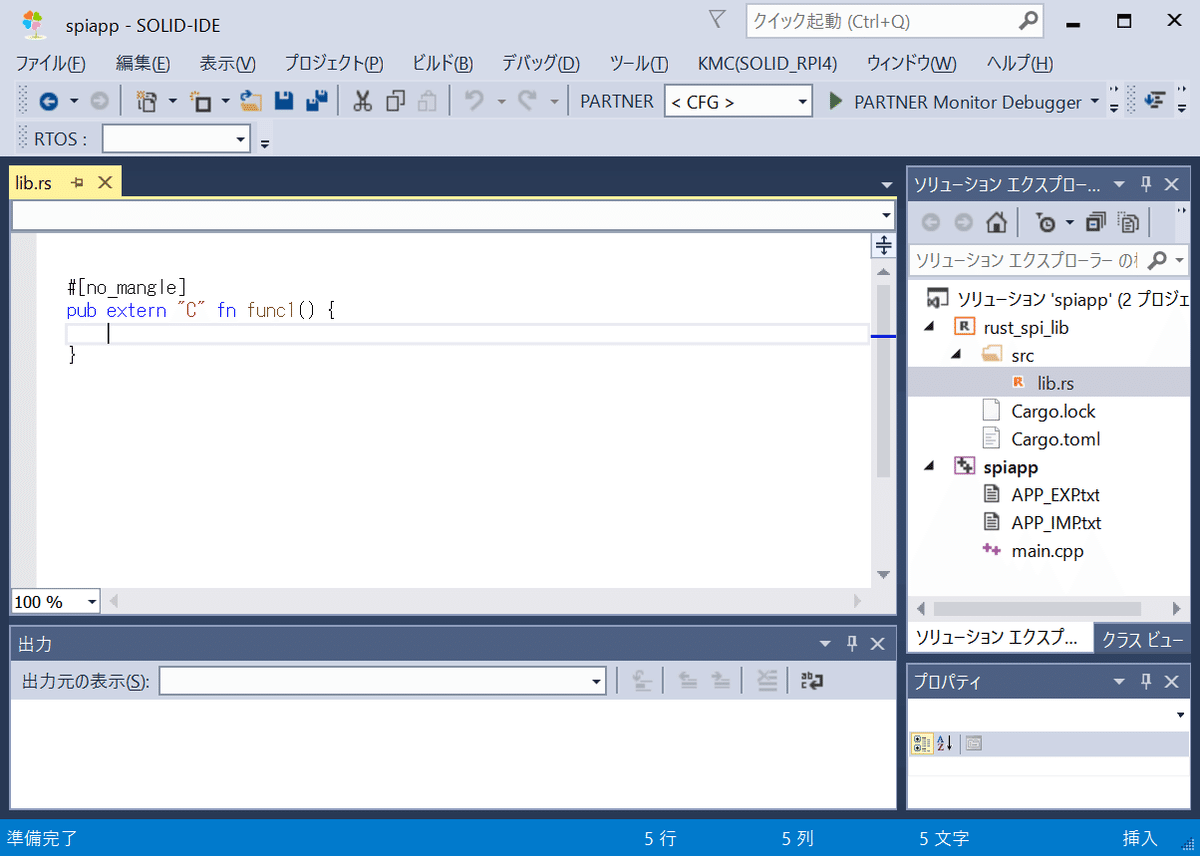Close the output panel
Viewport: 1200px width, 856px height.
click(877, 644)
